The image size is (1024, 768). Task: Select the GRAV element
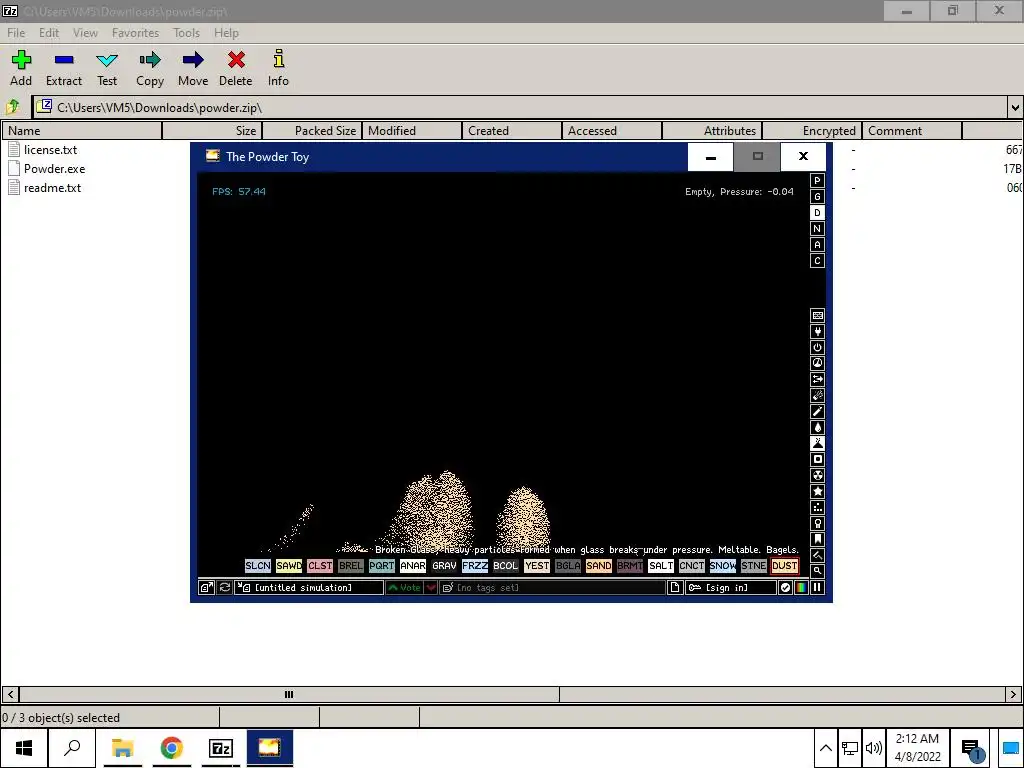point(444,566)
